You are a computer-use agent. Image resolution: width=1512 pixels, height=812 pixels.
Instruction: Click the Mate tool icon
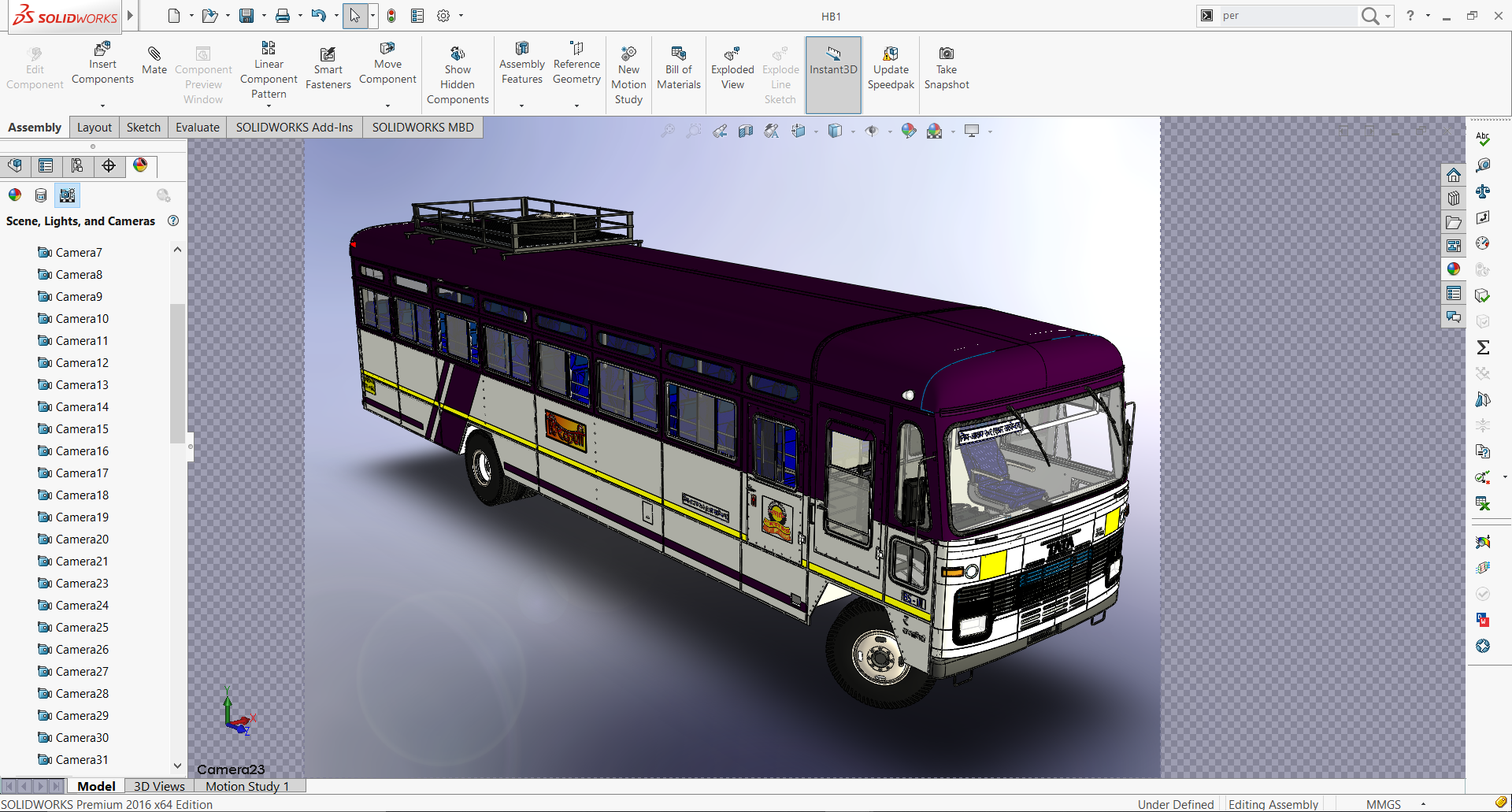pos(154,54)
